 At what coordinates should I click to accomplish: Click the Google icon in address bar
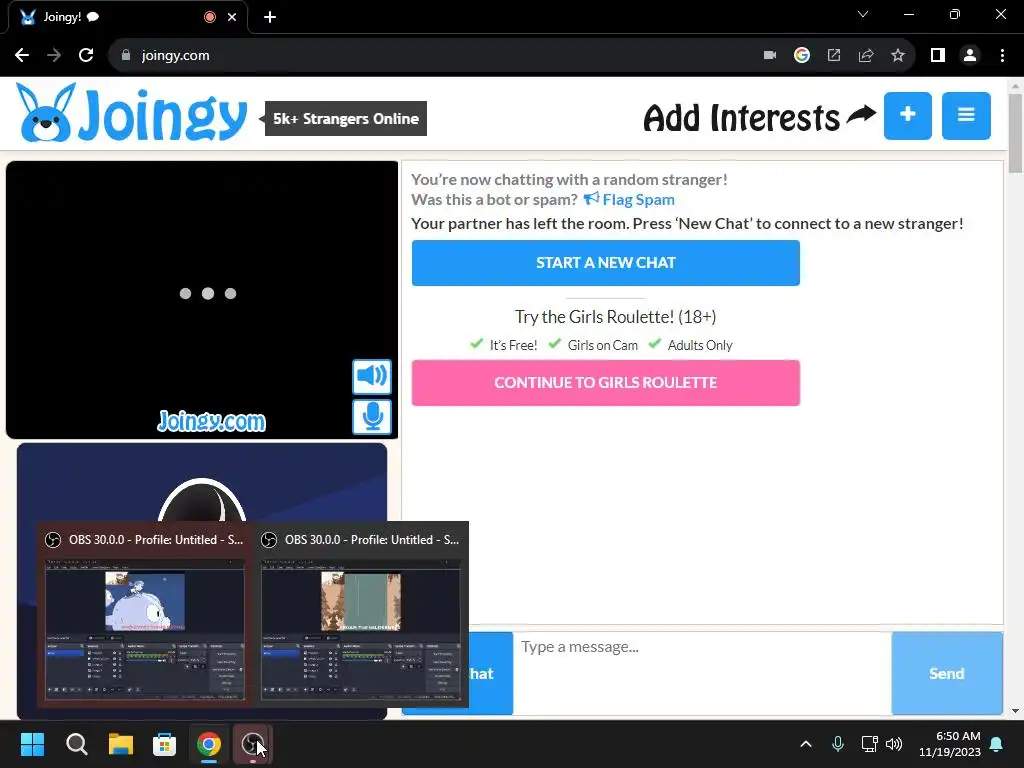click(802, 56)
